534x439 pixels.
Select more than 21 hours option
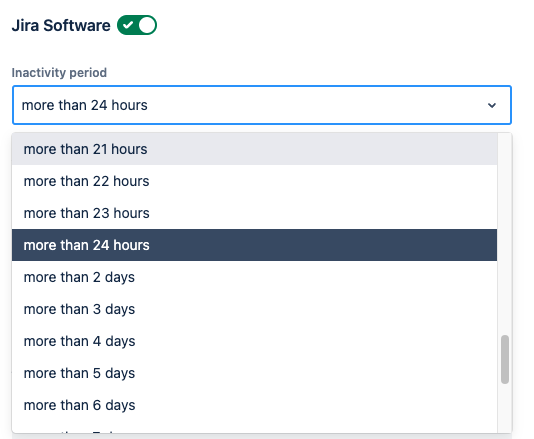(254, 149)
